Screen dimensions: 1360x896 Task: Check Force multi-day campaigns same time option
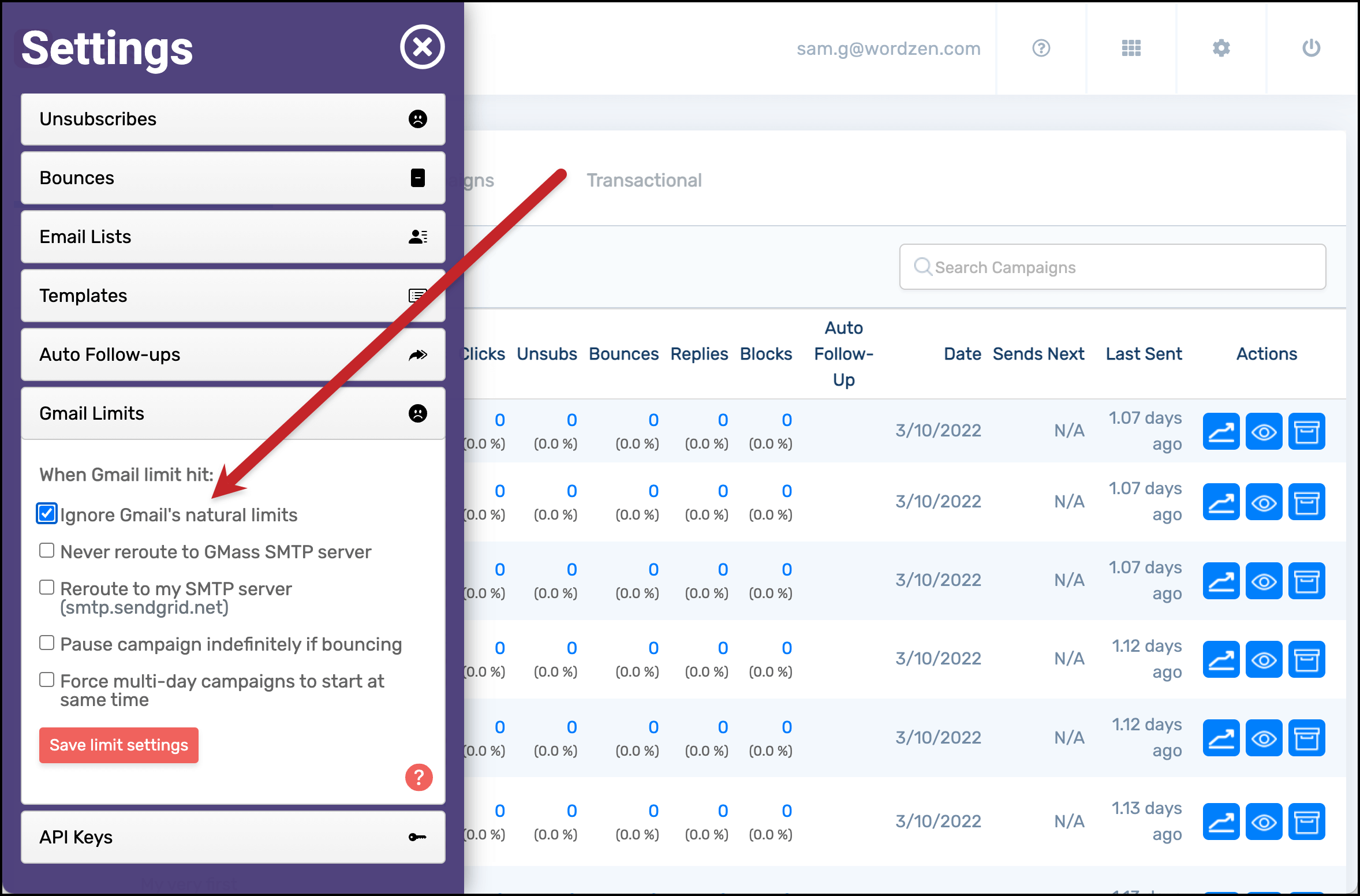coord(47,680)
